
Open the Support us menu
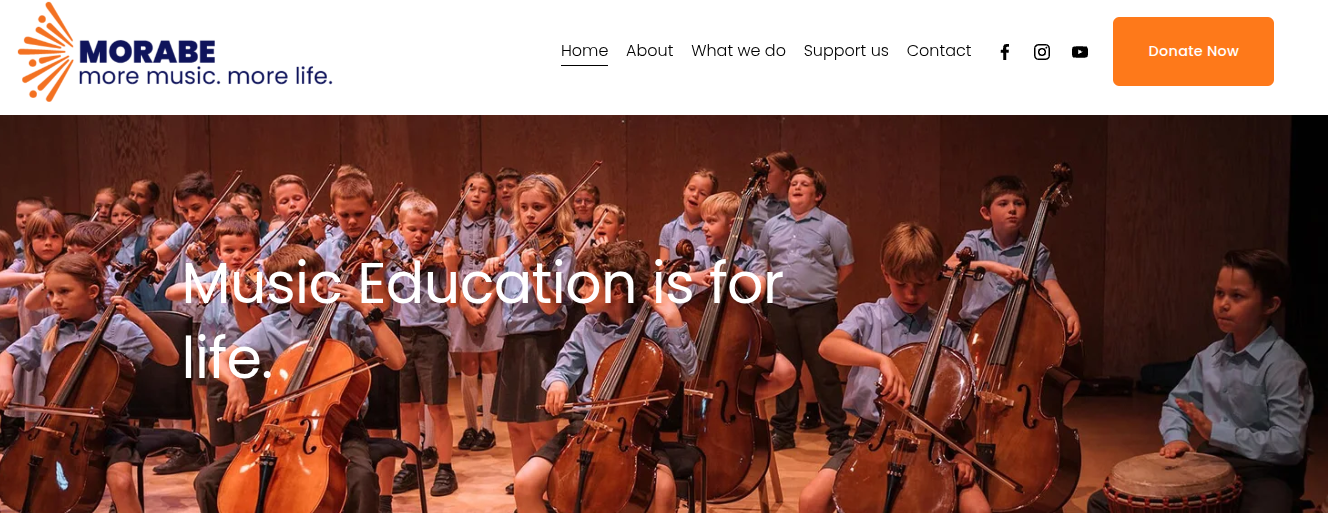[x=846, y=50]
